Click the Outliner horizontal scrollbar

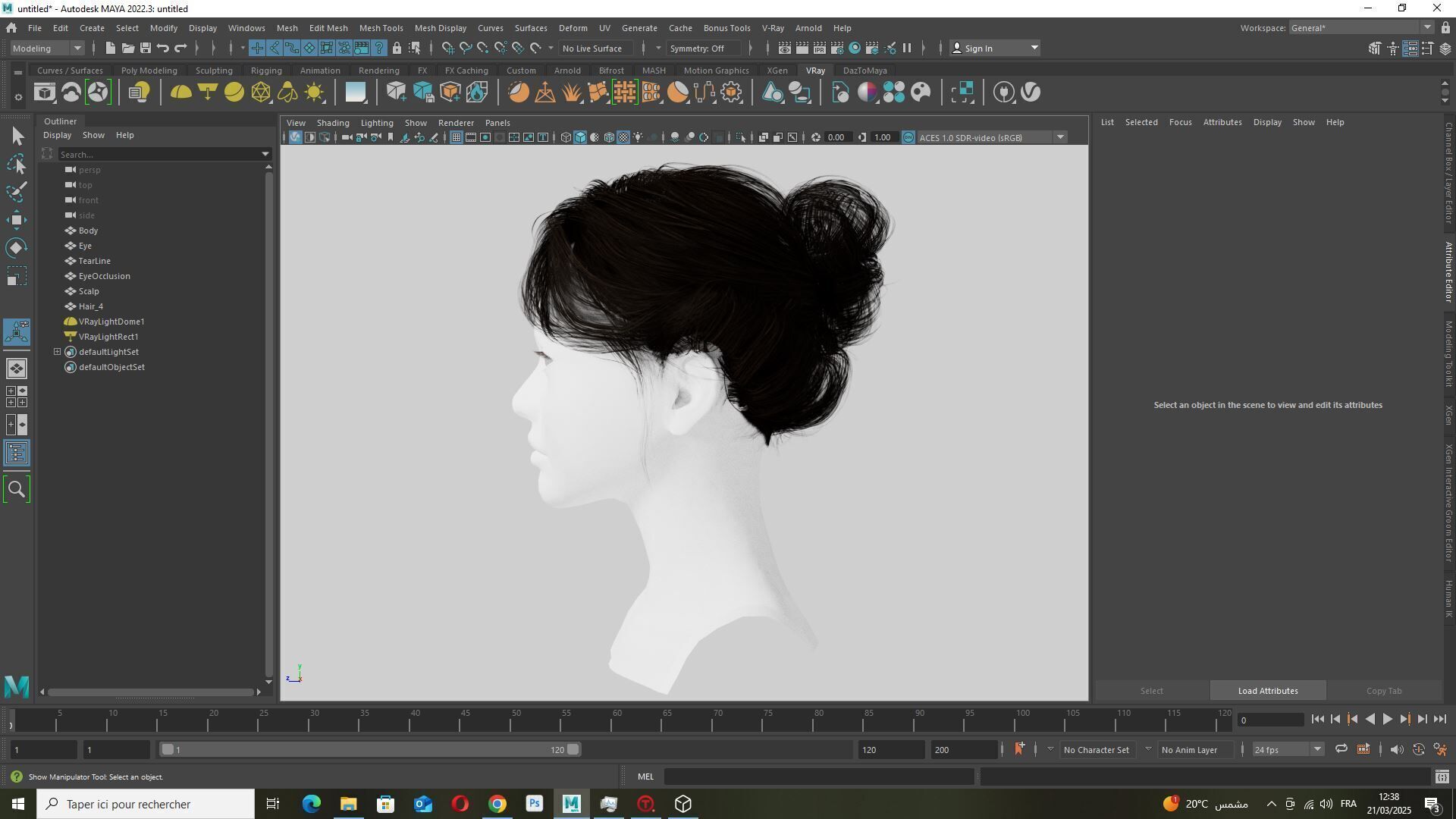(x=150, y=692)
